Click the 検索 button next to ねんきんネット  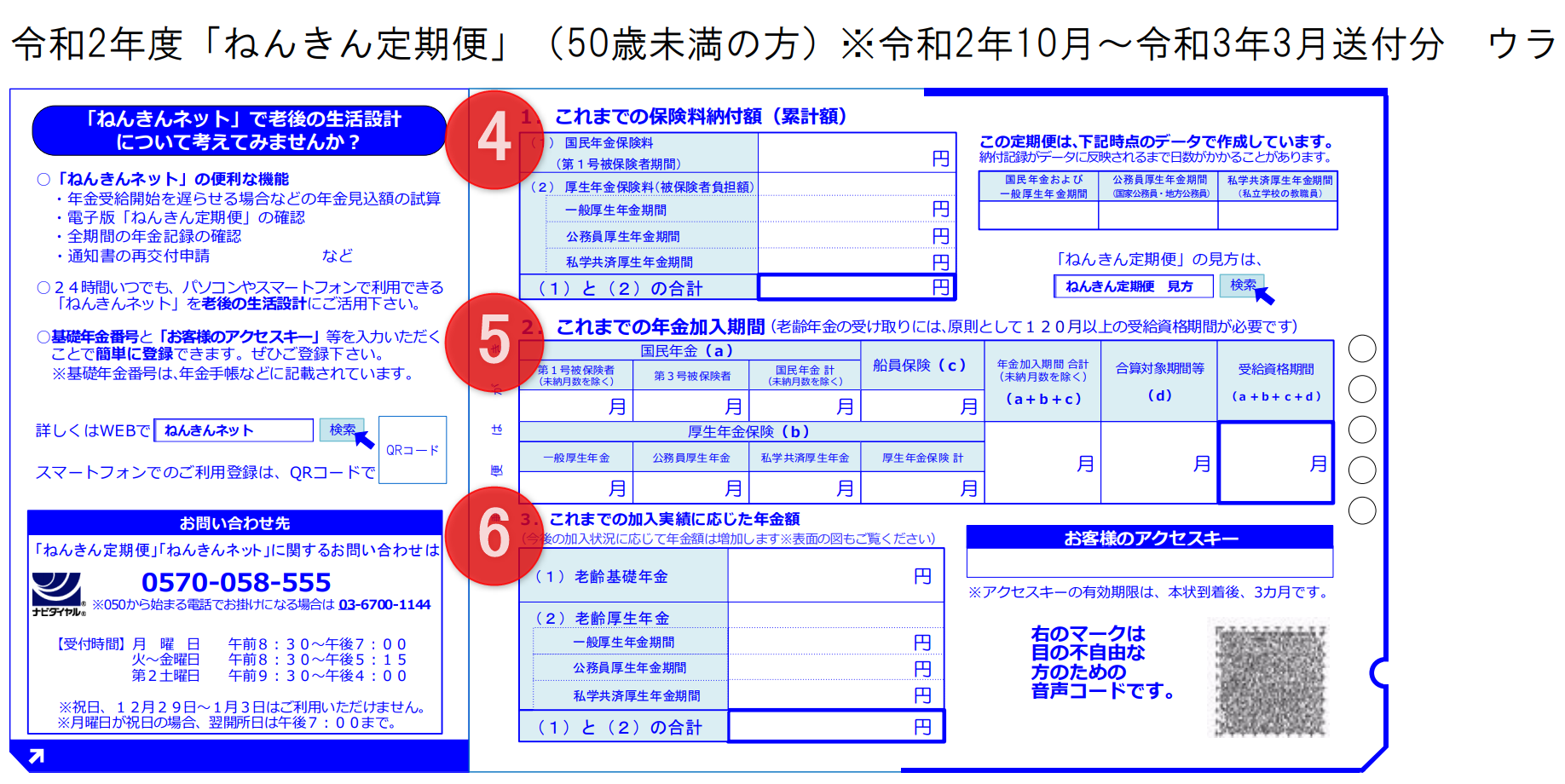coord(342,429)
